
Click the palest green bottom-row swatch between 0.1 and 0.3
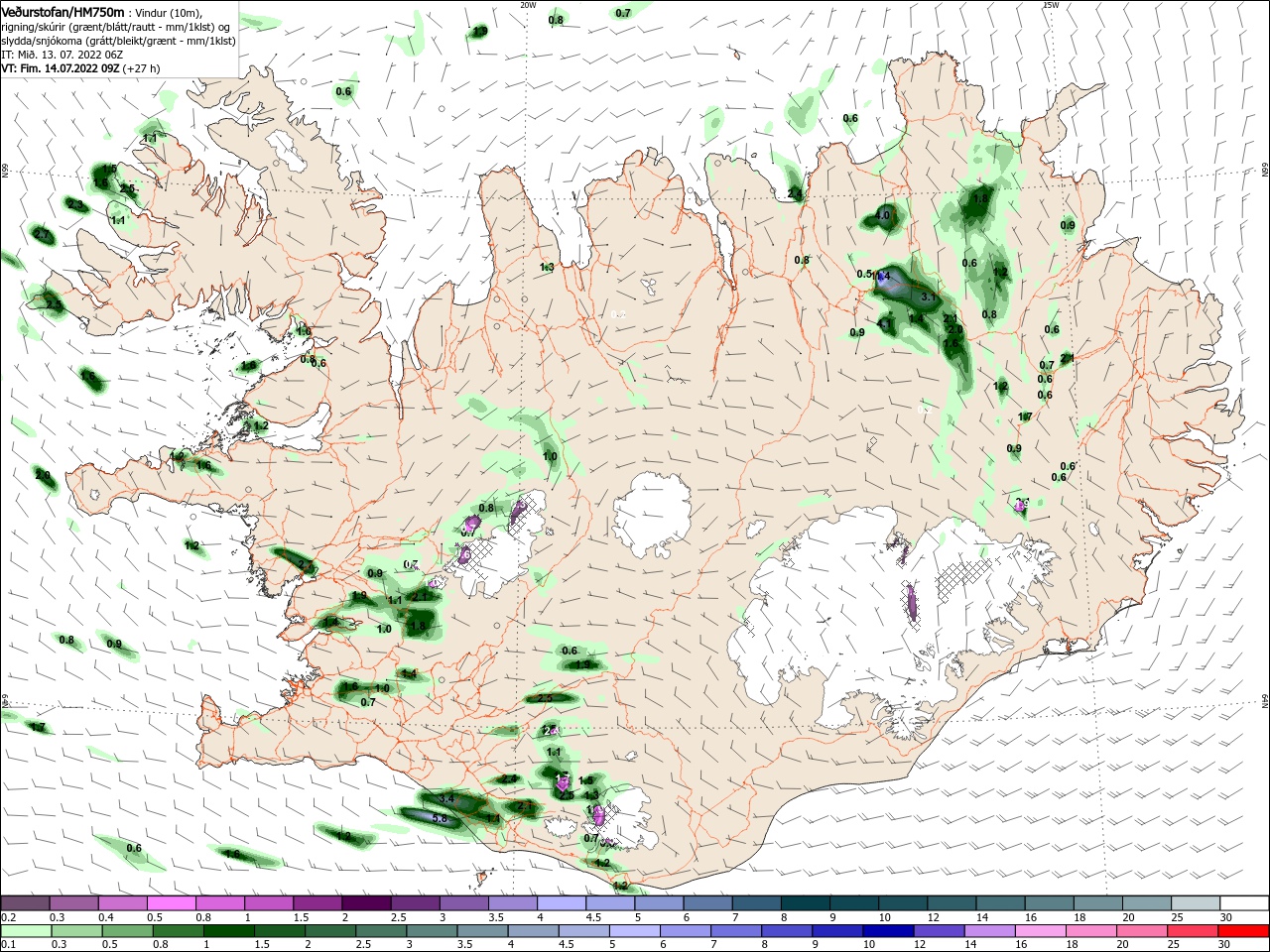pyautogui.click(x=25, y=931)
